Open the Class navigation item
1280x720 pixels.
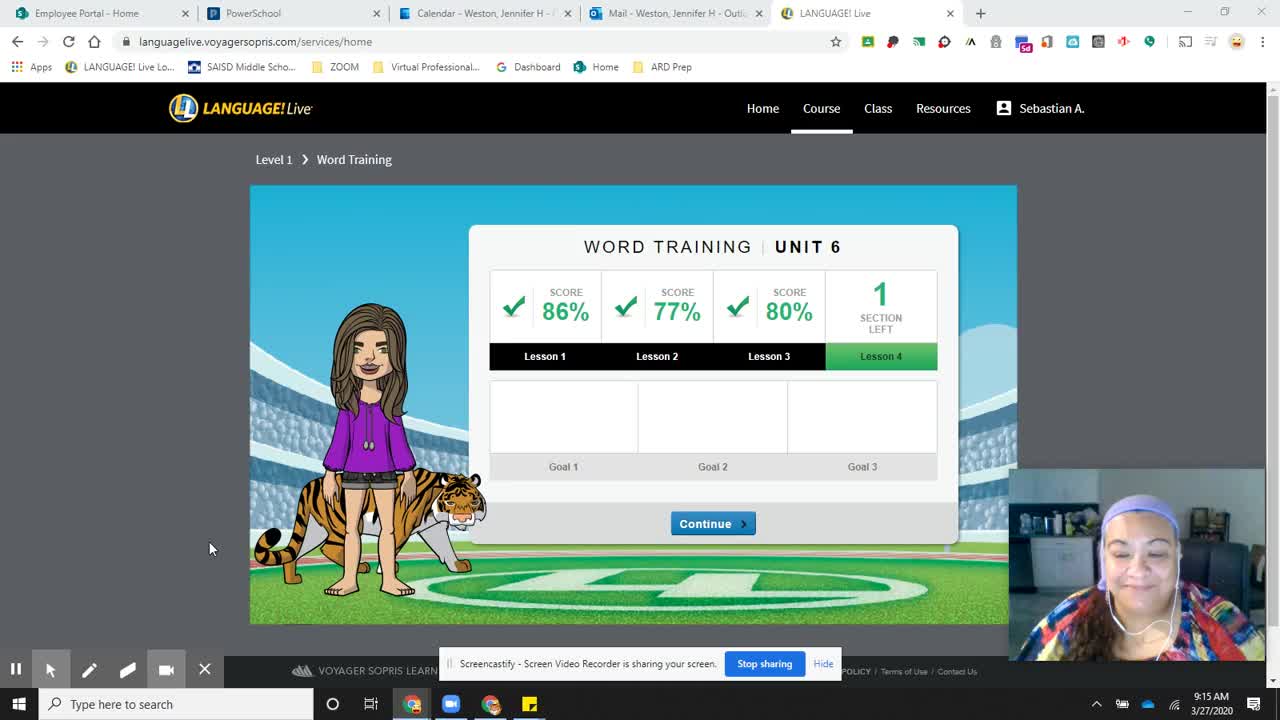pyautogui.click(x=878, y=108)
